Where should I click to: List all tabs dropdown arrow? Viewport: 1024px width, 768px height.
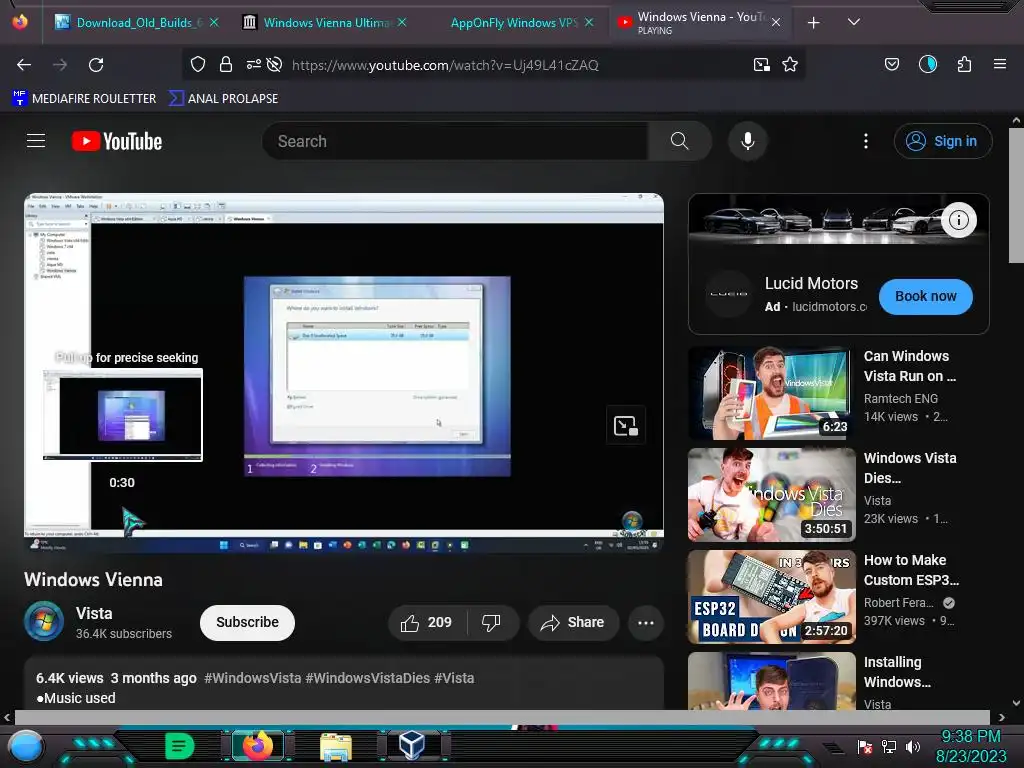coord(854,22)
